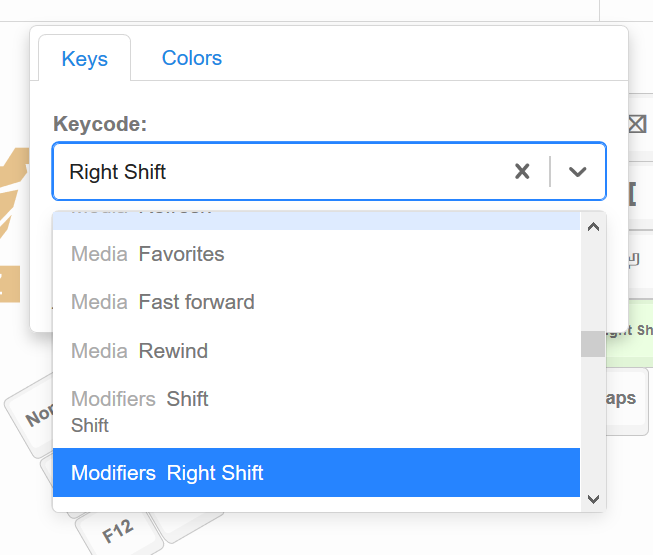
Task: Select highlighted Modifiers Right Shift option
Action: coord(316,473)
